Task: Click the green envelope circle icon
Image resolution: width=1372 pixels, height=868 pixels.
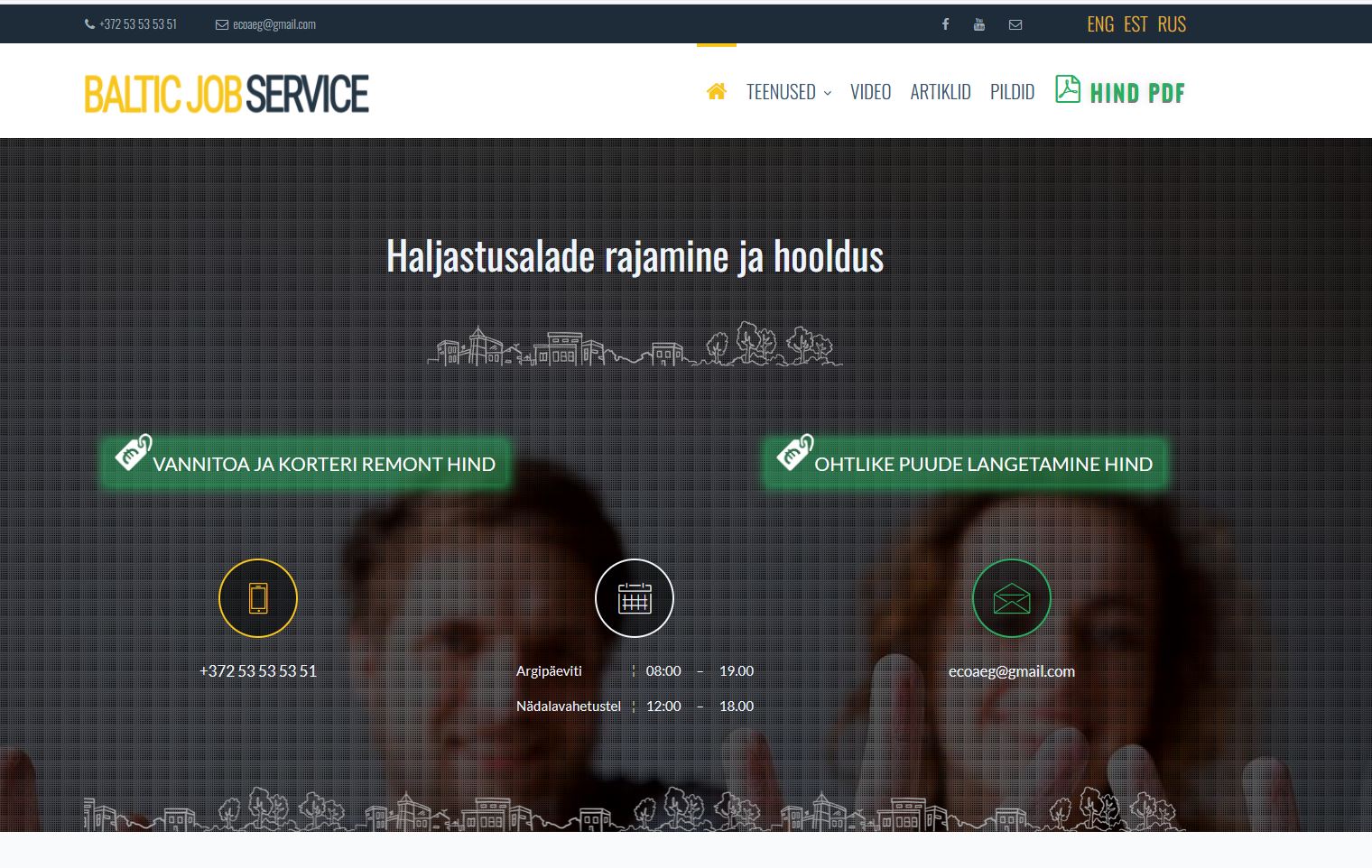Action: point(1011,598)
